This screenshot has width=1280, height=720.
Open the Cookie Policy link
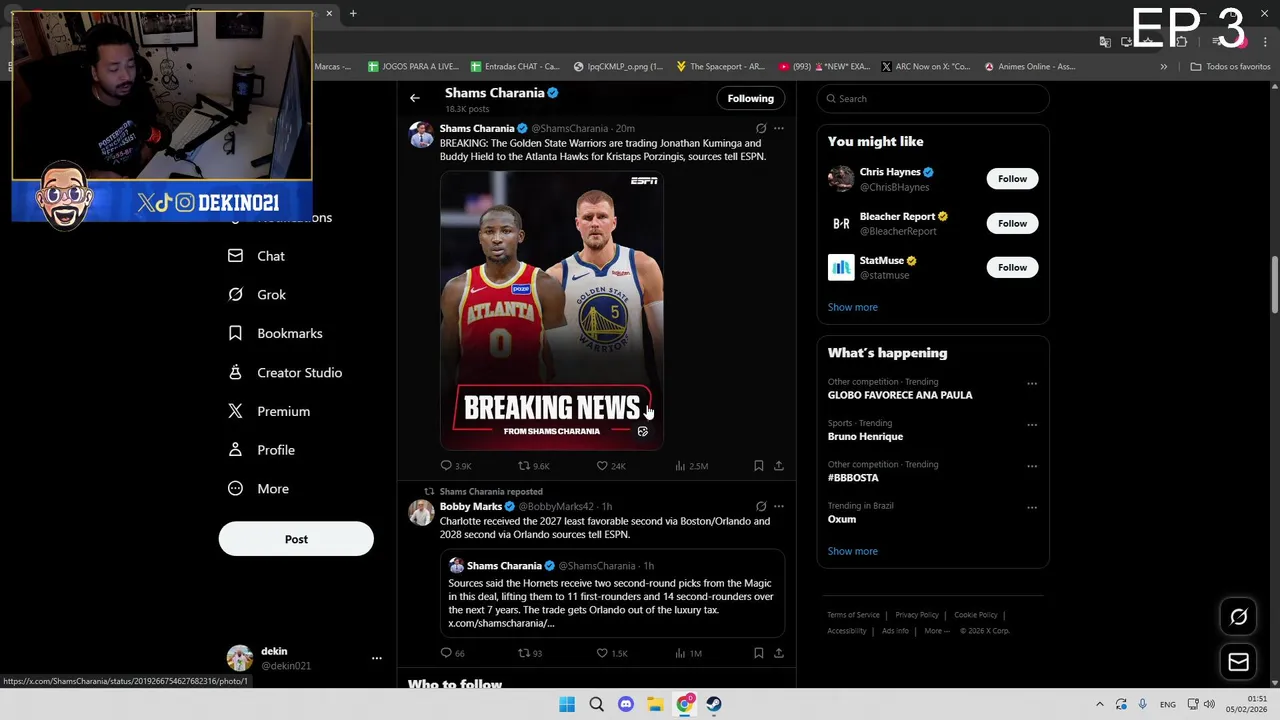coord(976,615)
